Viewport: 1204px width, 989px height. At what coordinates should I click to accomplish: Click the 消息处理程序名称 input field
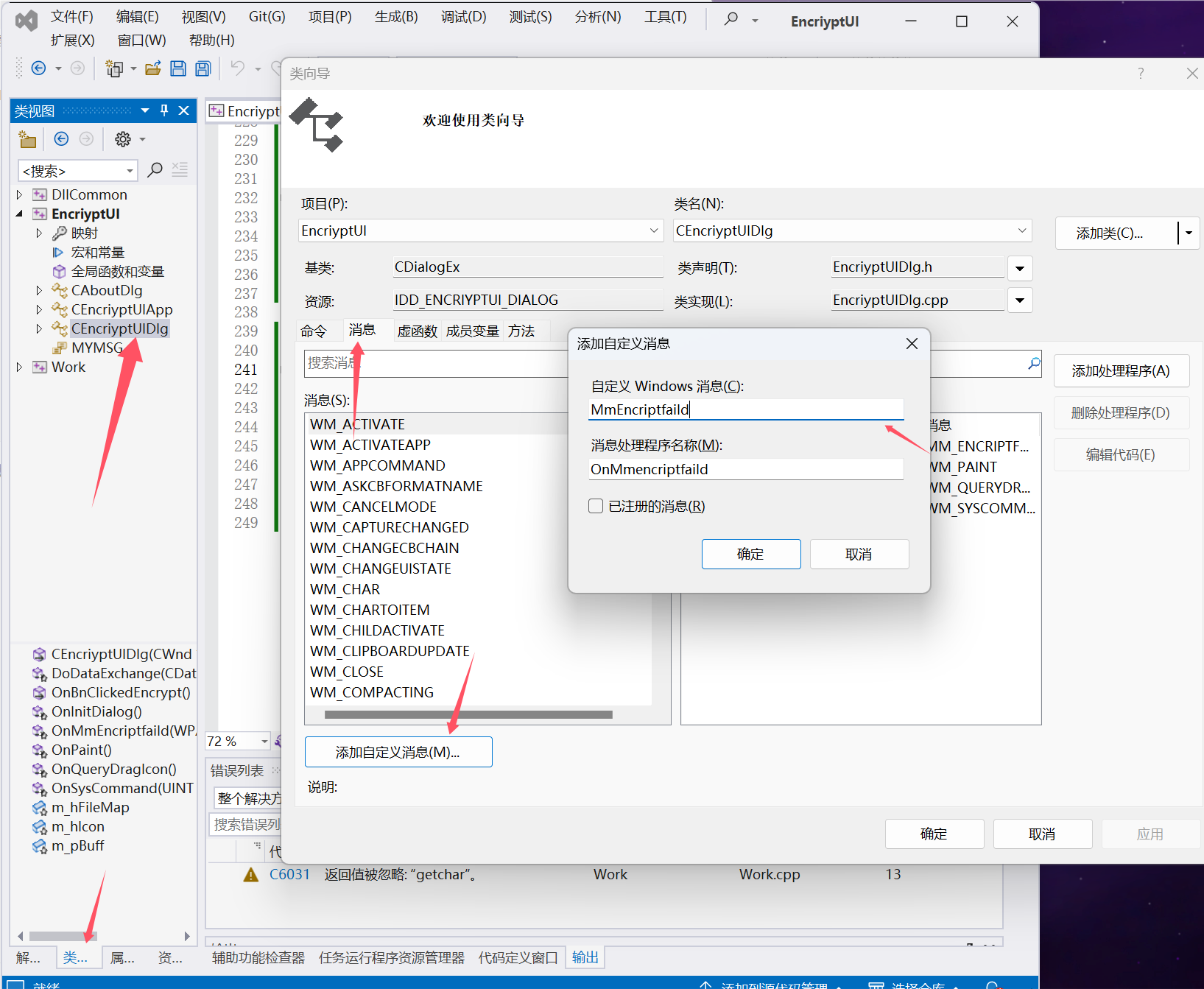[746, 469]
